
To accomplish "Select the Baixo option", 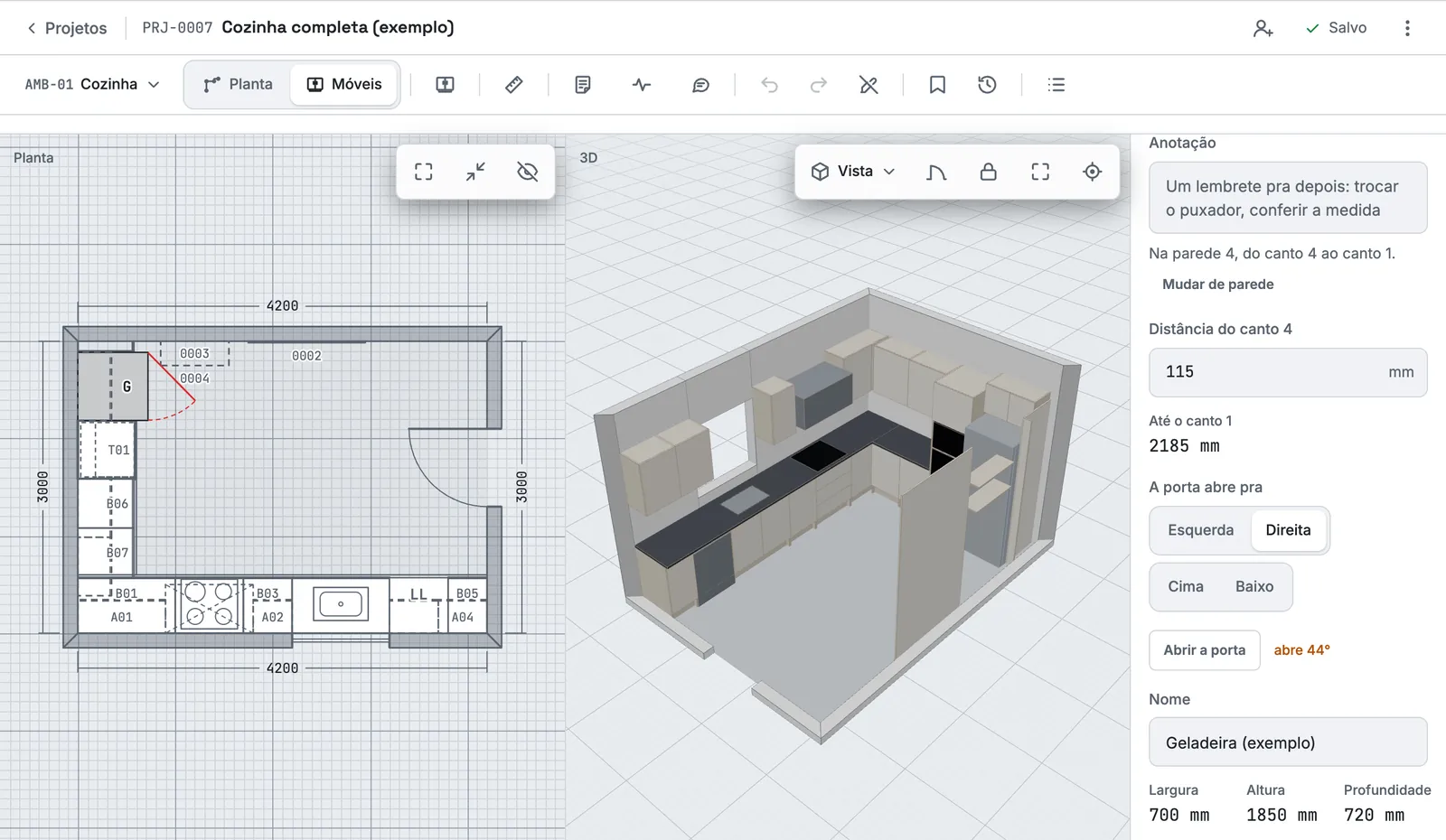I will pyautogui.click(x=1254, y=587).
